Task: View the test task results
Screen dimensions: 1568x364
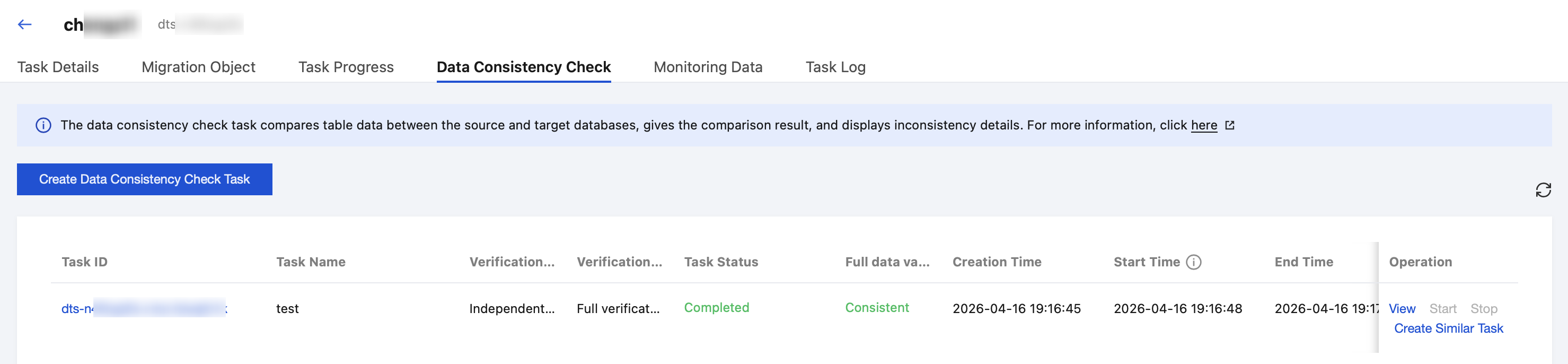Action: [x=1402, y=308]
